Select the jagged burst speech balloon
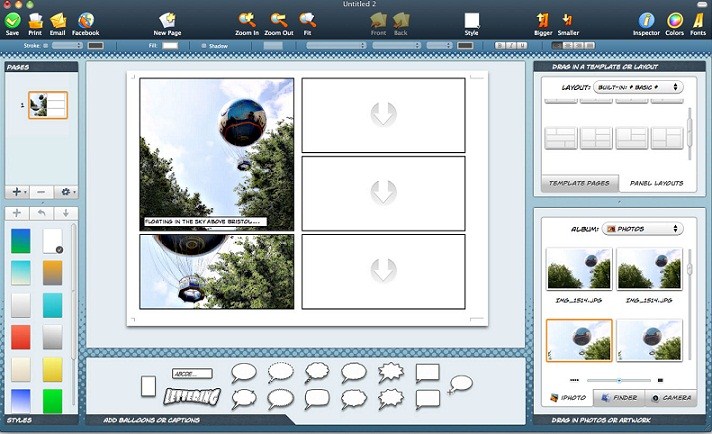The image size is (712, 434). (x=390, y=373)
